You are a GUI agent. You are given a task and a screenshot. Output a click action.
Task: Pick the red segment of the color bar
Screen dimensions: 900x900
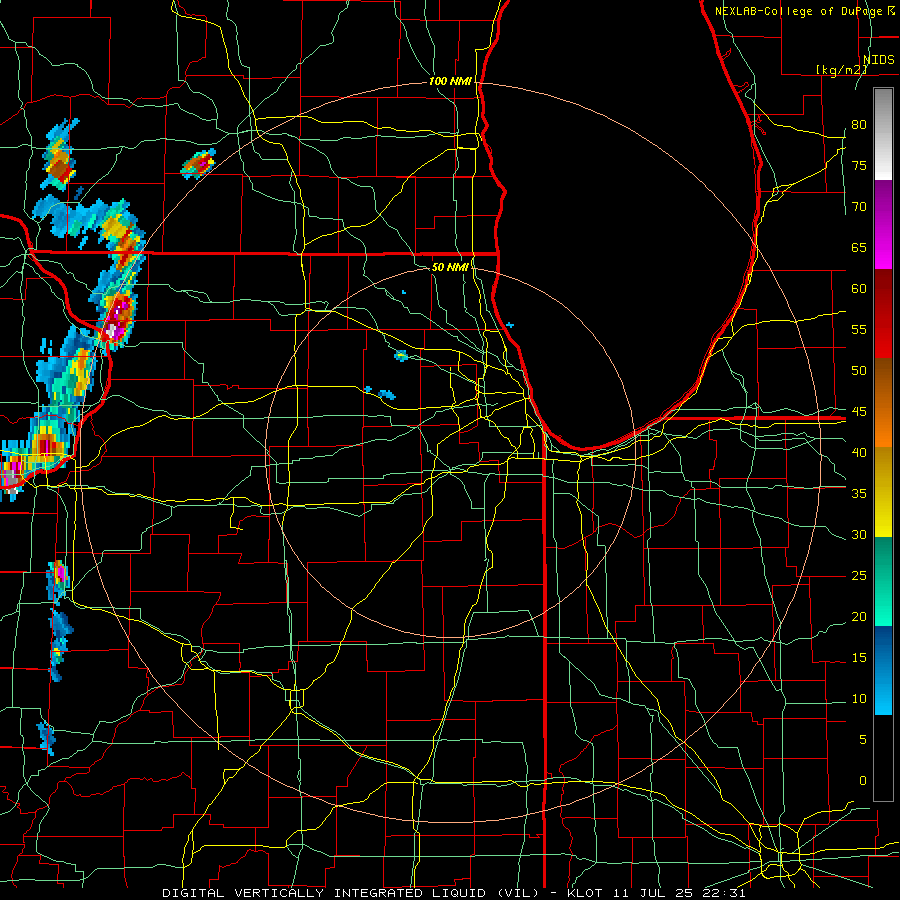point(883,314)
